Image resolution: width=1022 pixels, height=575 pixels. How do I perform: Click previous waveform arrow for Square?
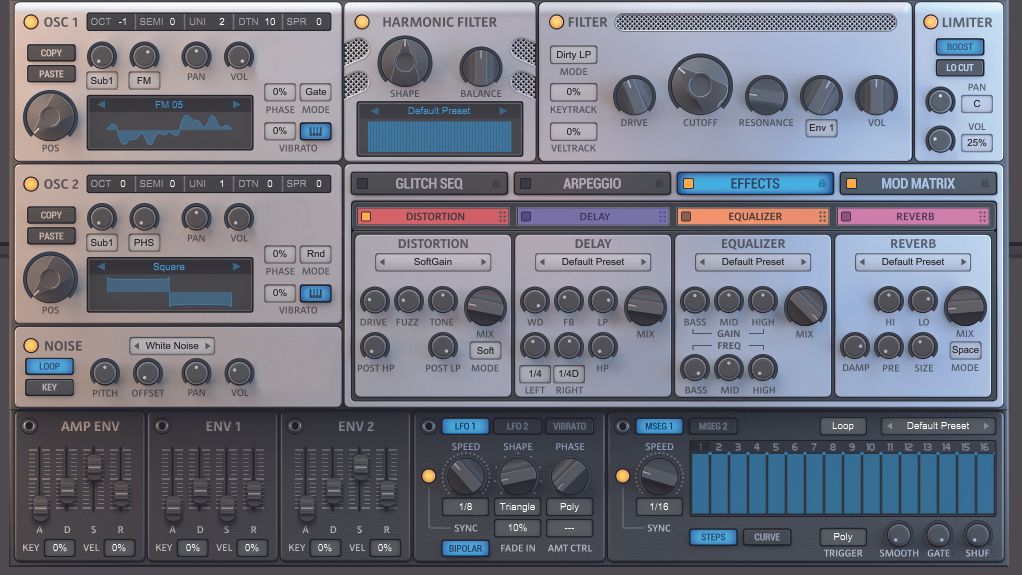(x=101, y=267)
